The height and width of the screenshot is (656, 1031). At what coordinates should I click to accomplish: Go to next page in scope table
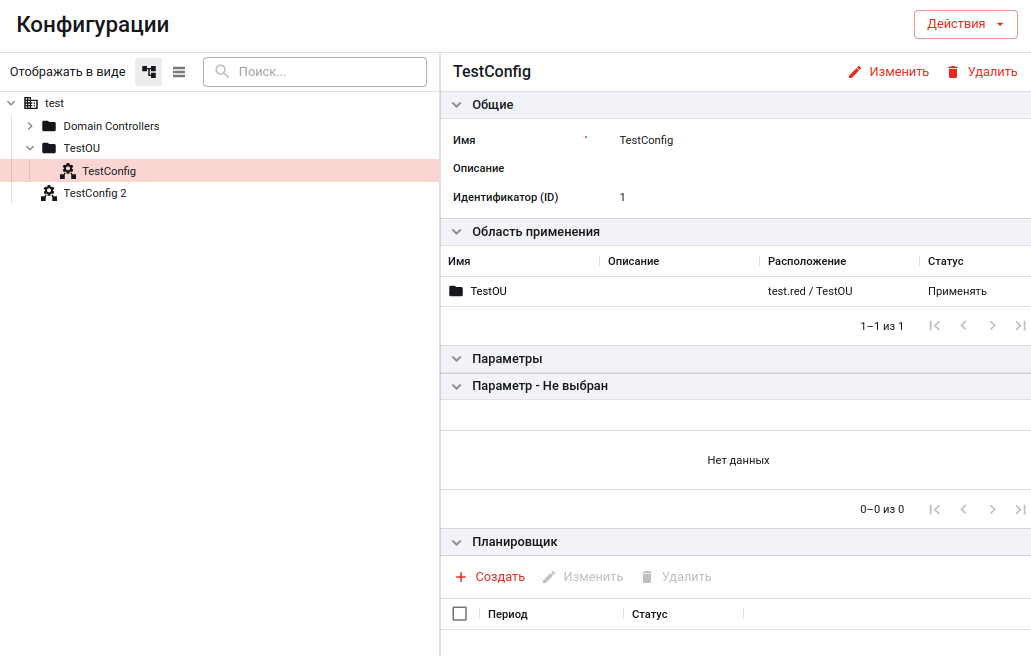point(992,326)
